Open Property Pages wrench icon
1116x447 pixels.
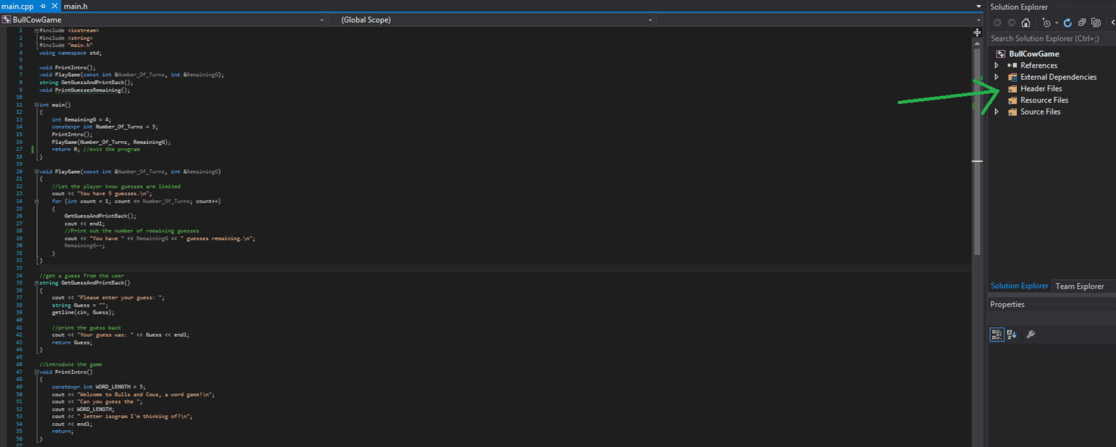[x=1031, y=335]
